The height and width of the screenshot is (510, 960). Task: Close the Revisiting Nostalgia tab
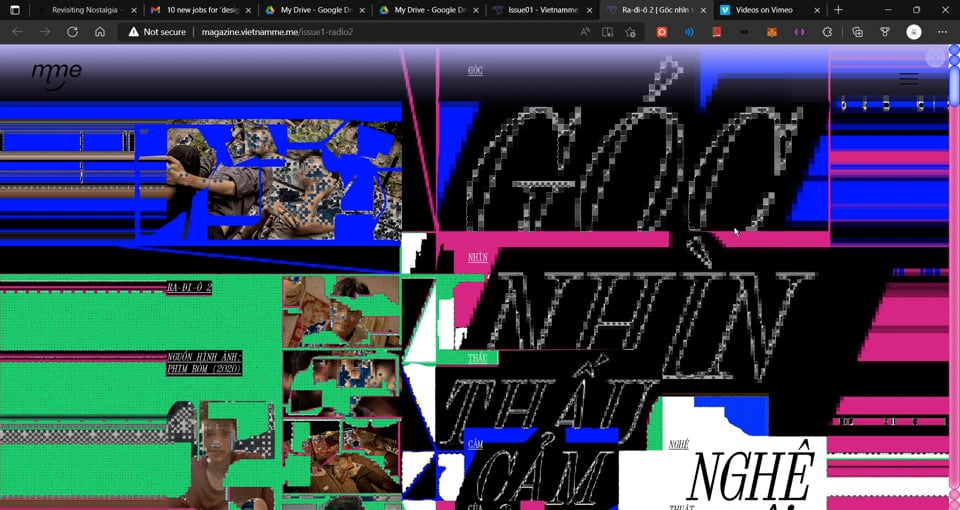134,10
